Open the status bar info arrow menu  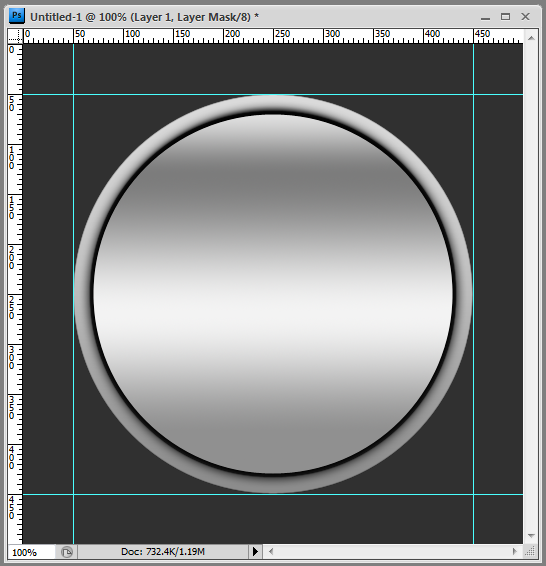[255, 551]
